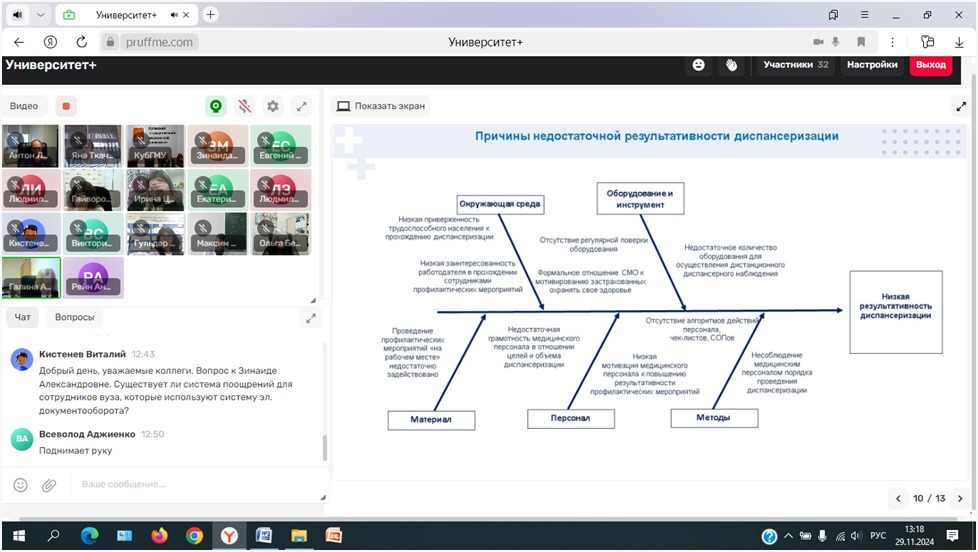Open Firefox from the Windows taskbar
This screenshot has width=978, height=552.
tap(159, 536)
